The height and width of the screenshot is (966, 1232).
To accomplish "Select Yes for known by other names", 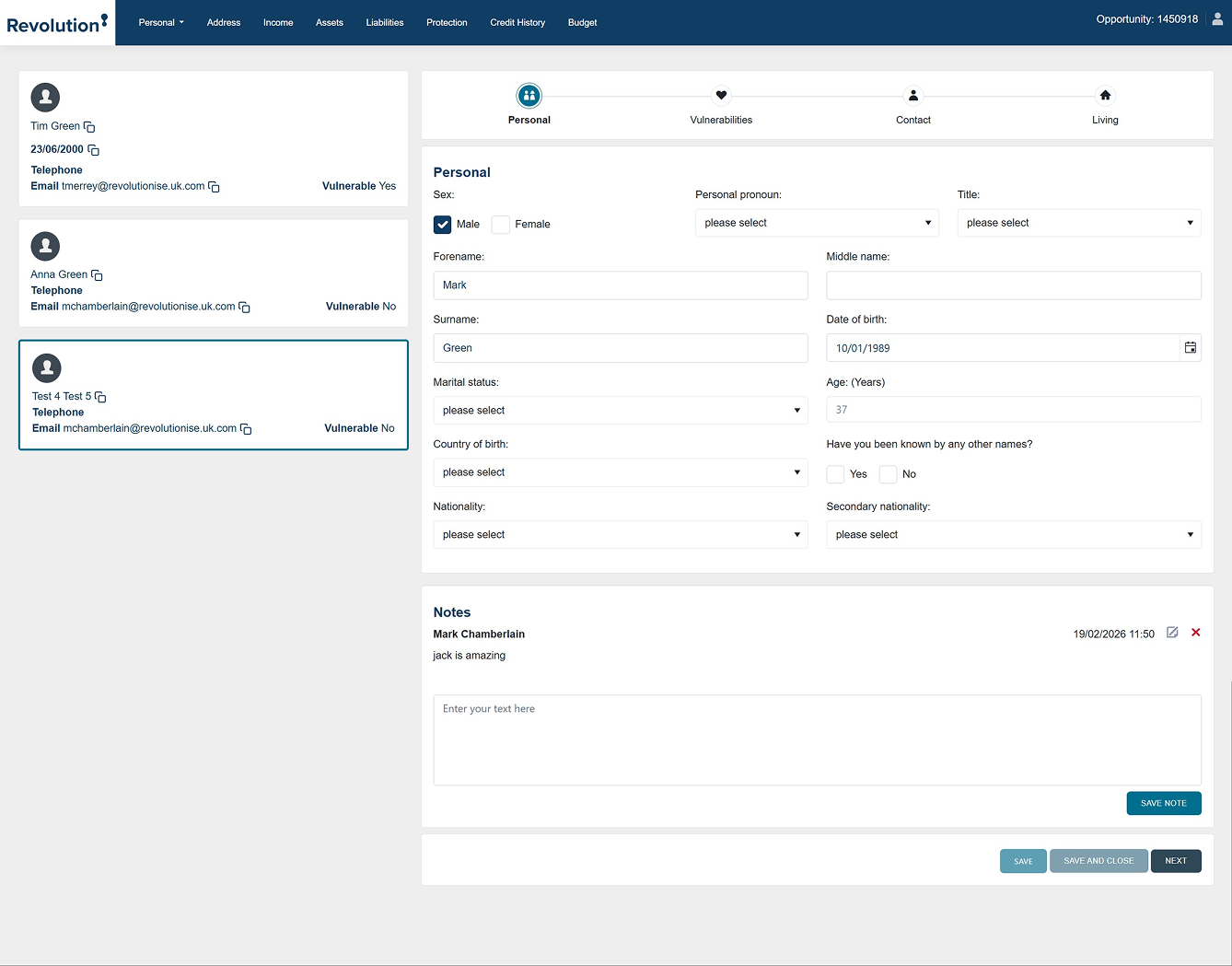I will pos(835,473).
